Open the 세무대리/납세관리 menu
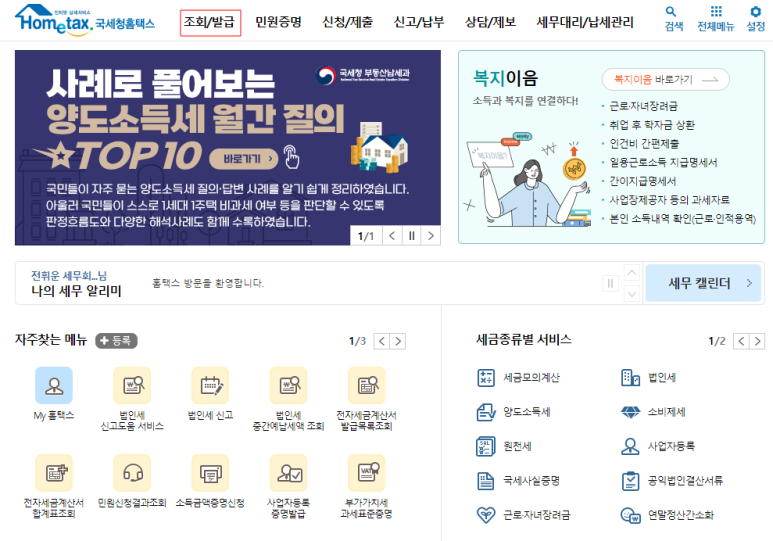The height and width of the screenshot is (541, 773). (x=585, y=22)
